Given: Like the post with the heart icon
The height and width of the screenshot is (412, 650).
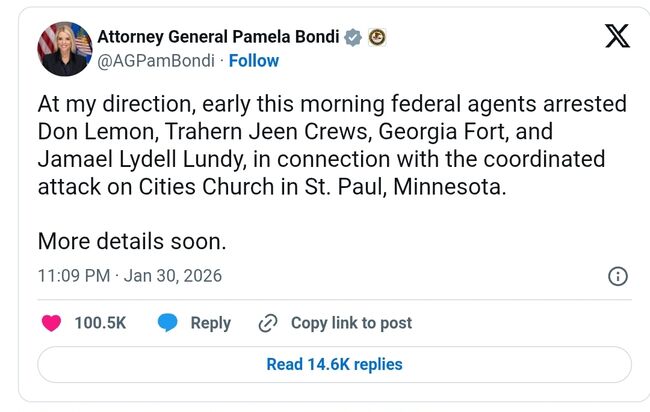Looking at the screenshot, I should (x=51, y=323).
